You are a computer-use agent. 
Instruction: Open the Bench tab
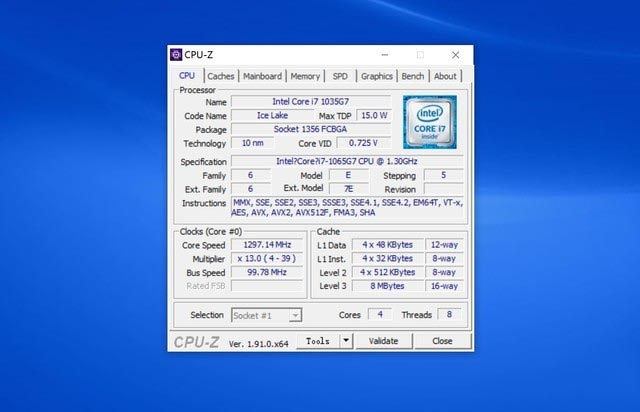[x=413, y=76]
